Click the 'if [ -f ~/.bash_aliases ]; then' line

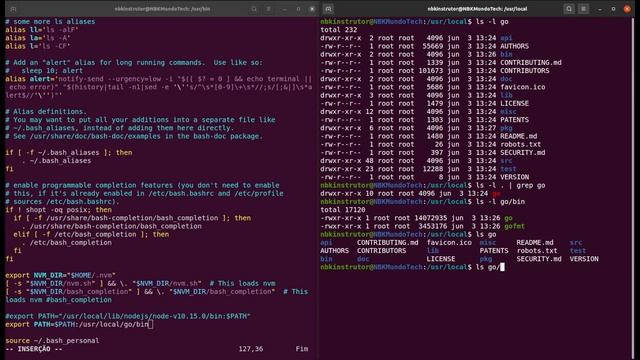[69, 153]
